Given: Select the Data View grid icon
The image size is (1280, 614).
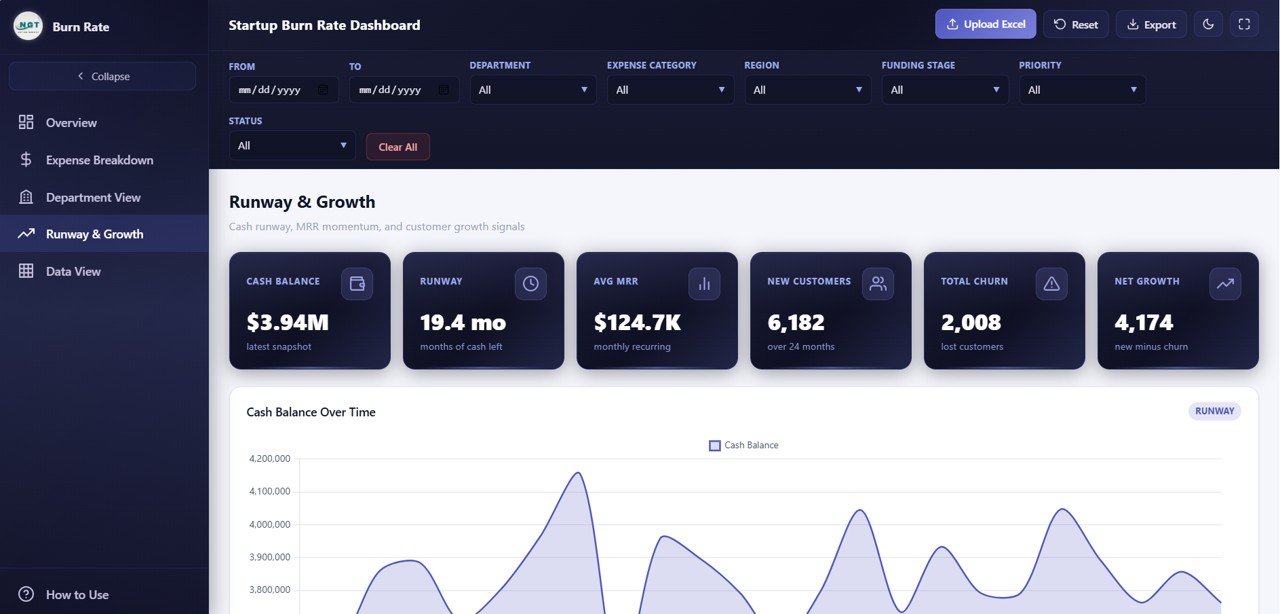Looking at the screenshot, I should 27,270.
